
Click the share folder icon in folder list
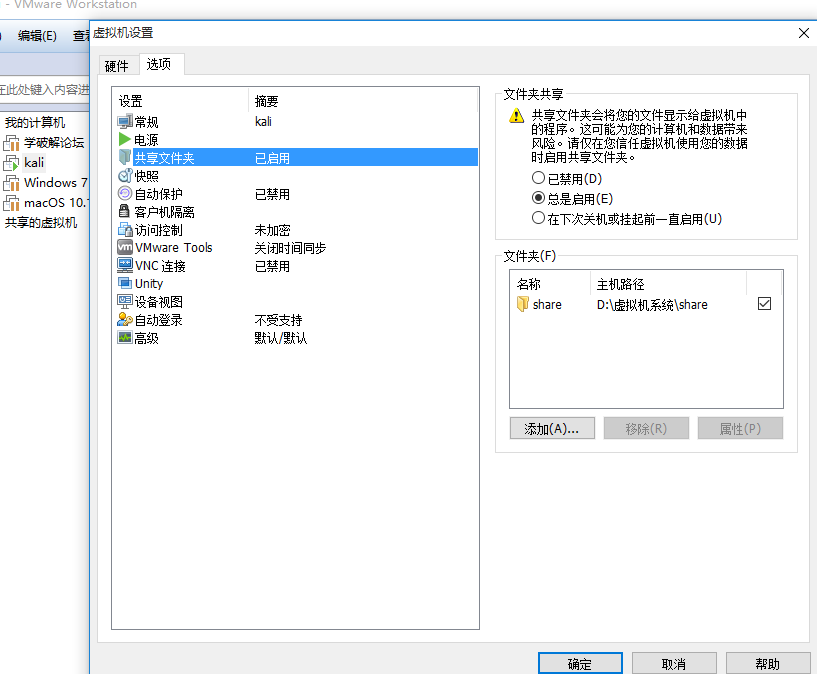523,304
